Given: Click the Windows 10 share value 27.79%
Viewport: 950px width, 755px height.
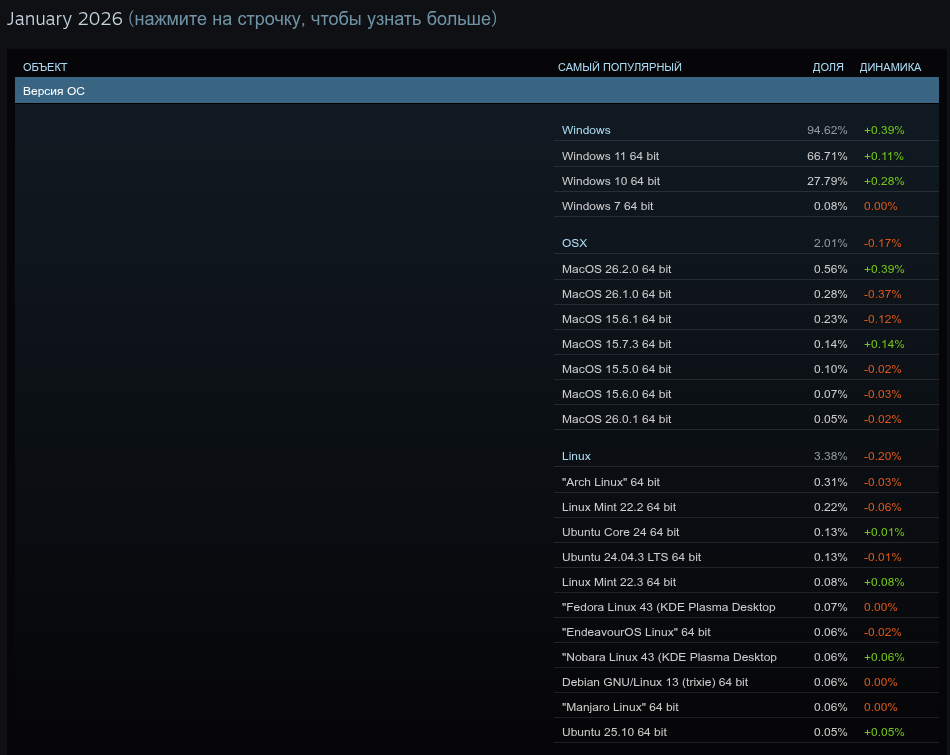Looking at the screenshot, I should (x=827, y=181).
